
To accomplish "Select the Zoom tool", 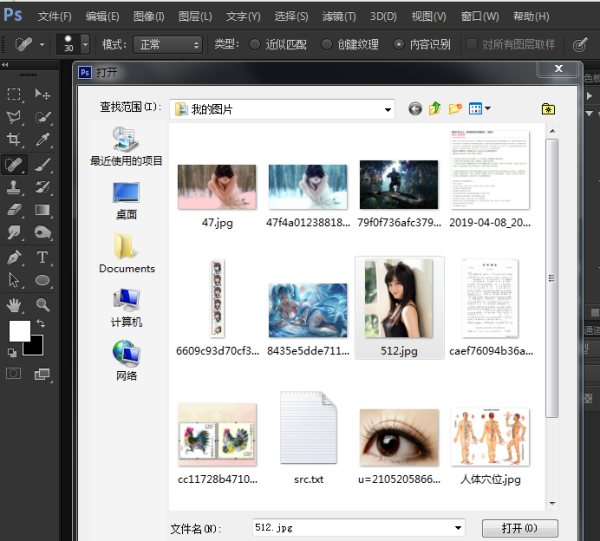I will (x=42, y=305).
